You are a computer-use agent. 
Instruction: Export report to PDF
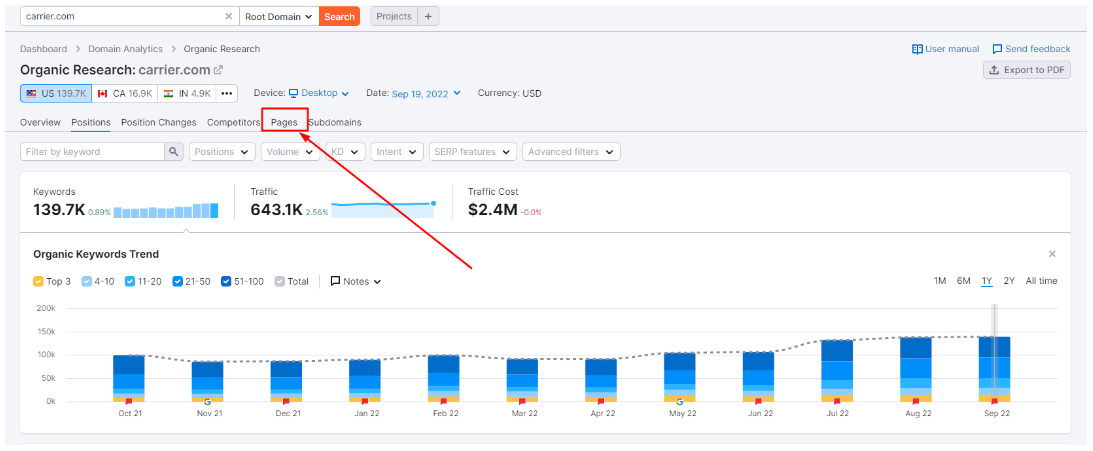pyautogui.click(x=1027, y=70)
